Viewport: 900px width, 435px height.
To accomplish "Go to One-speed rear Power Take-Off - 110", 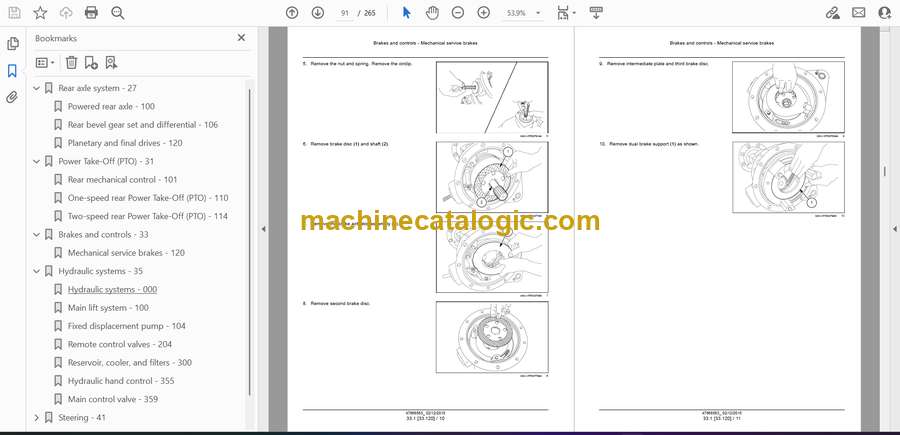I will (x=148, y=198).
